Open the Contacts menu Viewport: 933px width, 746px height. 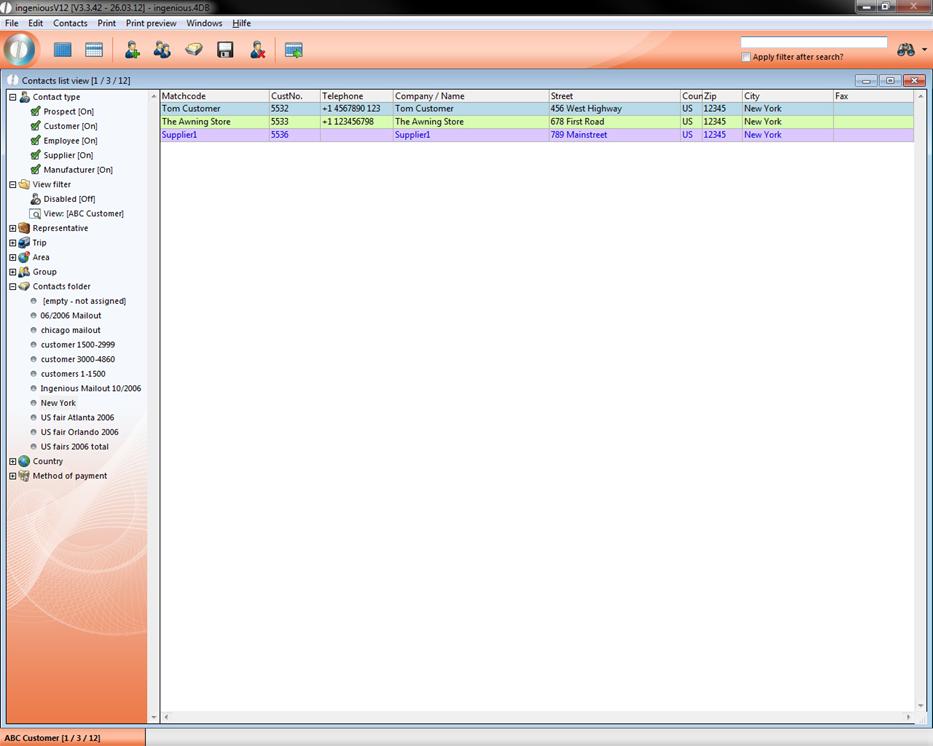click(70, 23)
